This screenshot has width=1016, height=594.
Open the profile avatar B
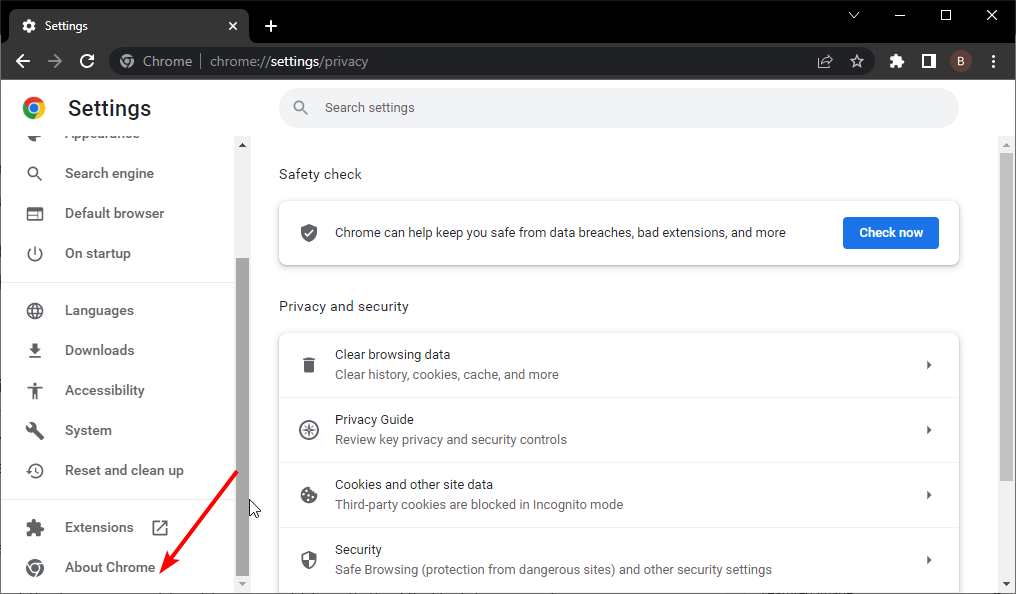(x=960, y=62)
